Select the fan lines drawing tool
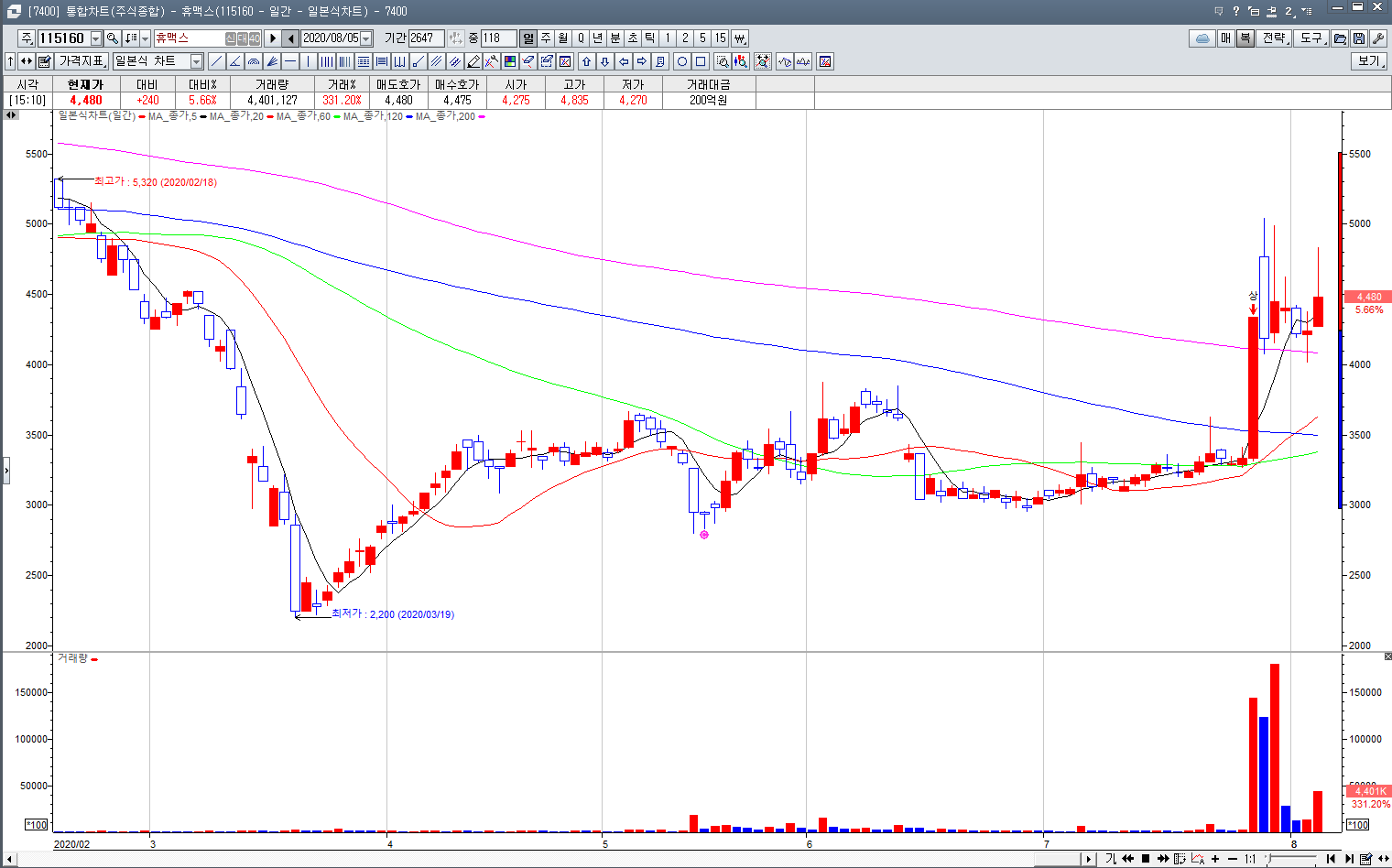This screenshot has width=1392, height=868. [x=272, y=61]
